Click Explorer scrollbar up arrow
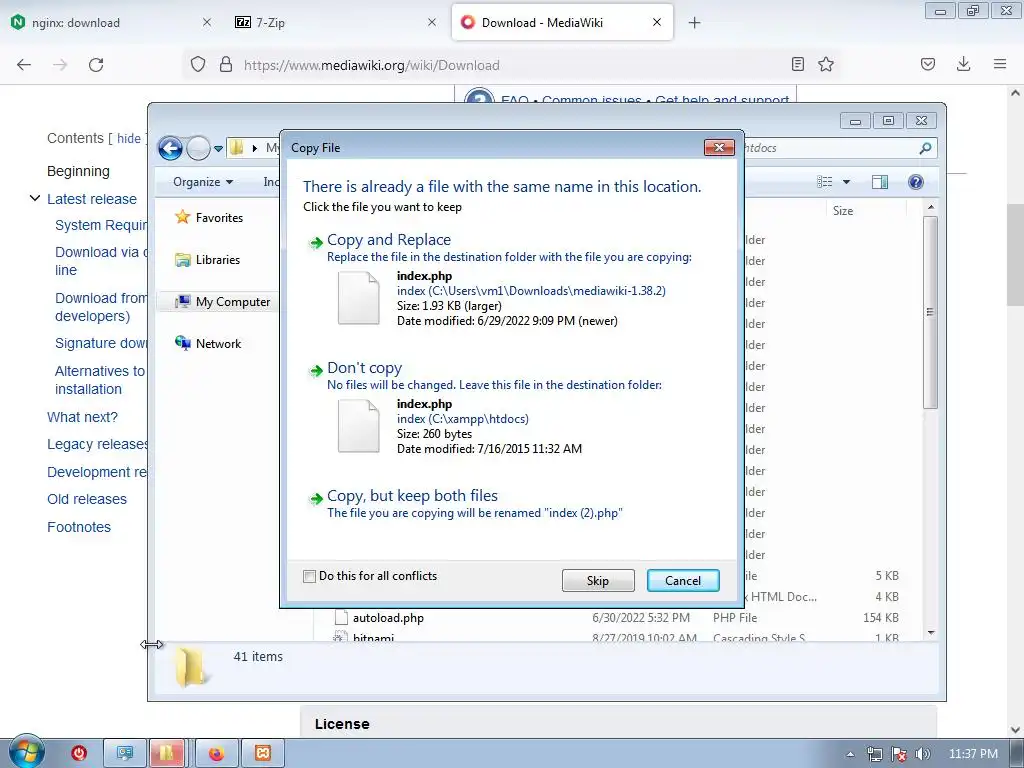1024x768 pixels. (x=931, y=208)
